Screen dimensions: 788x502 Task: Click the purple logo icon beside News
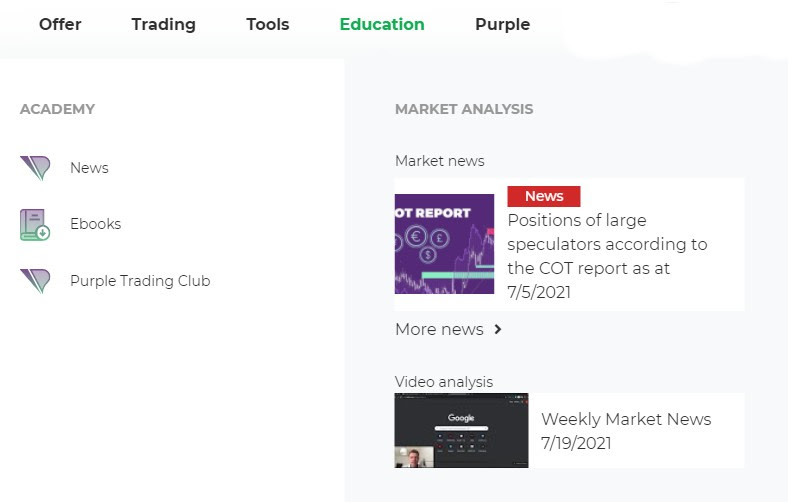(x=35, y=168)
